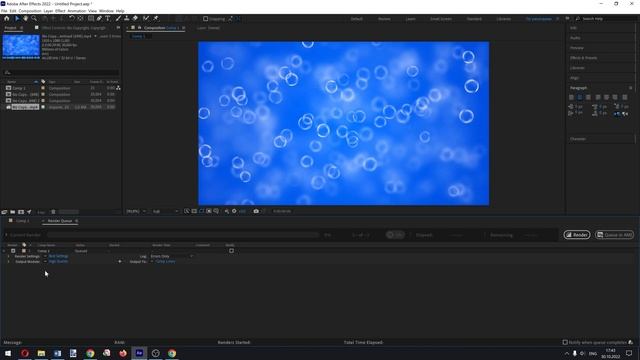Open viewer magnification ratio dropdown
The width and height of the screenshot is (640, 360).
coord(136,211)
